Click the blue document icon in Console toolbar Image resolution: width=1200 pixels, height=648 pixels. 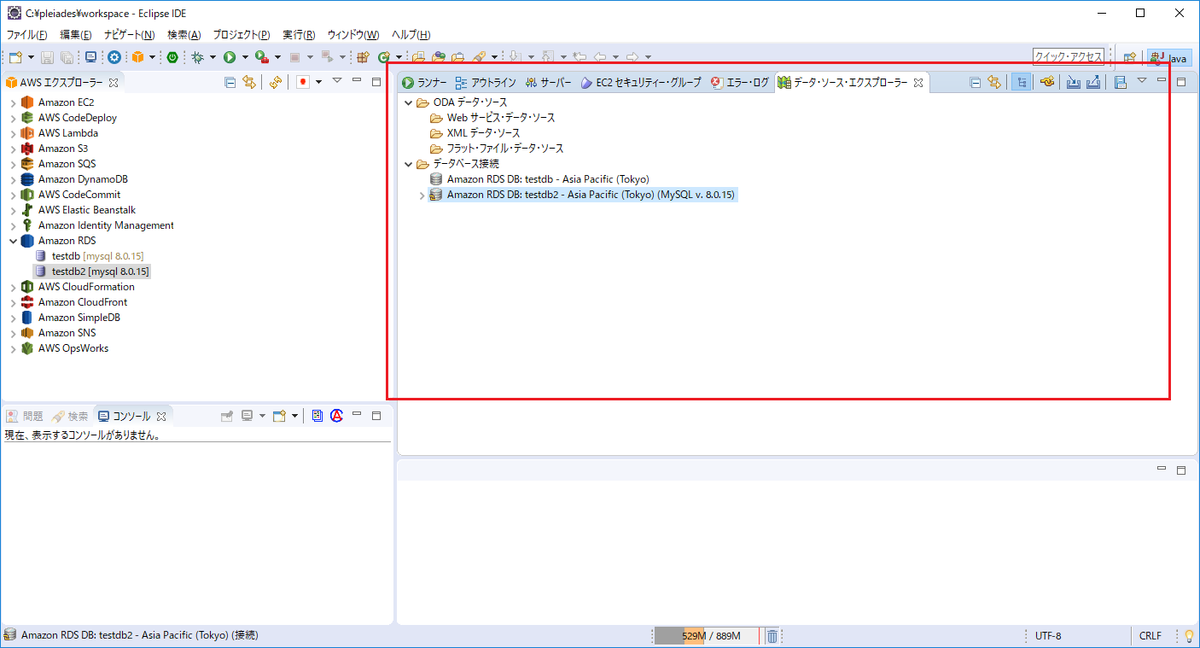(x=317, y=415)
